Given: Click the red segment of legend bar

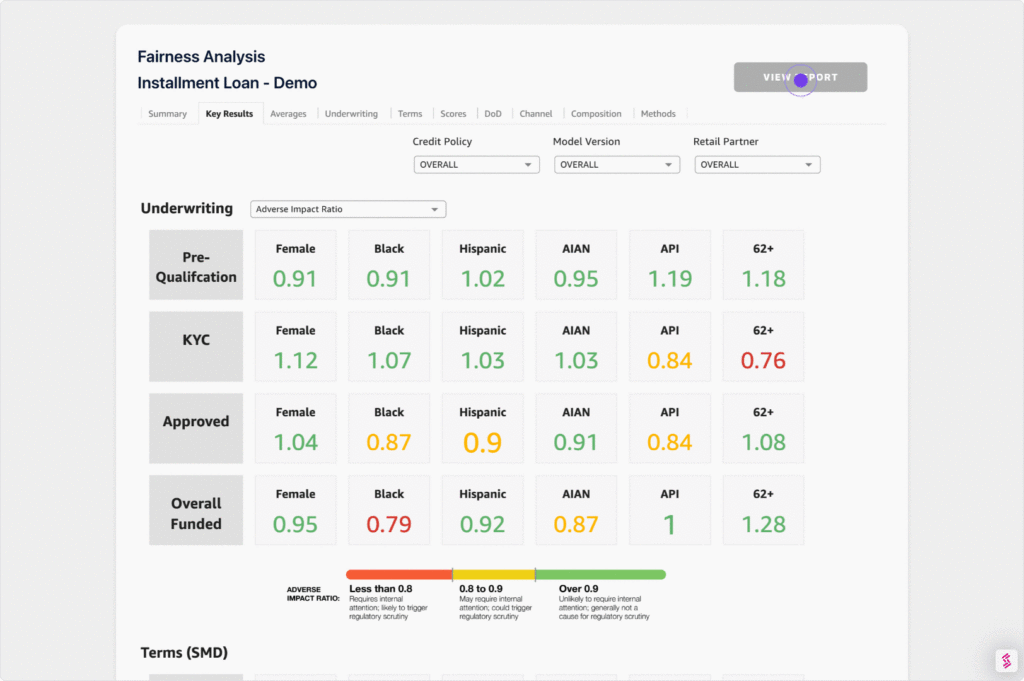Looking at the screenshot, I should point(399,575).
